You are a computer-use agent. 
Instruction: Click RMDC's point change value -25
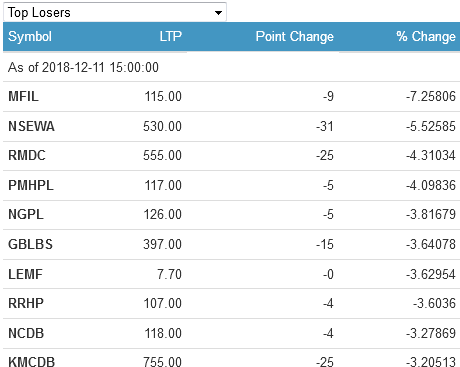(x=325, y=156)
